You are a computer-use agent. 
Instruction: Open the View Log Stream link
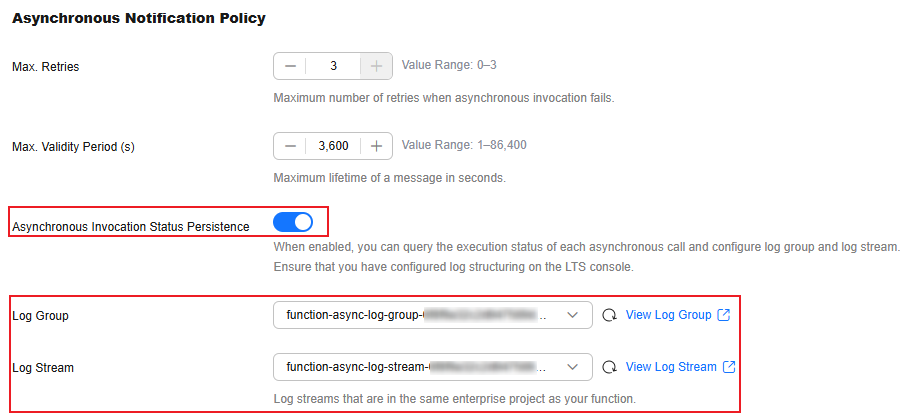[671, 367]
